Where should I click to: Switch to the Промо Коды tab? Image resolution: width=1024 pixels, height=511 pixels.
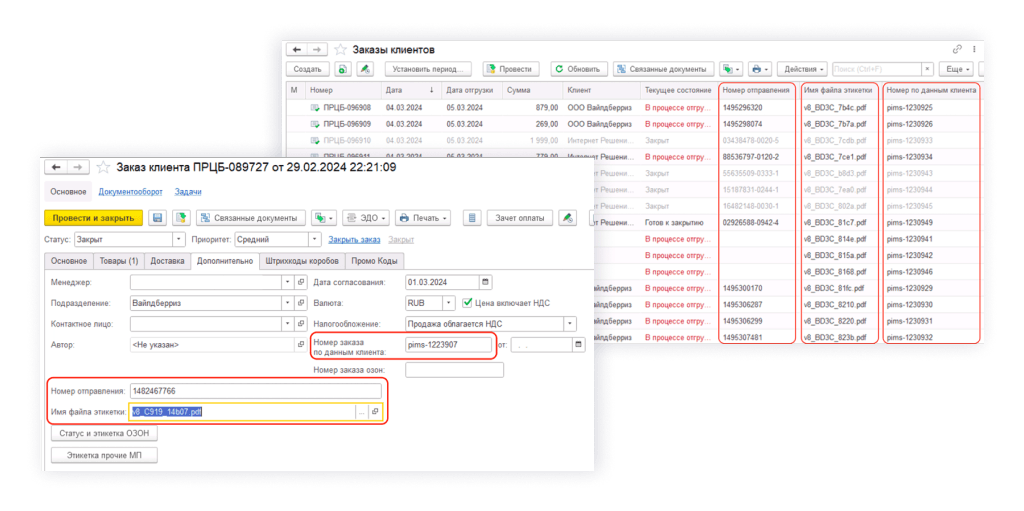(375, 261)
